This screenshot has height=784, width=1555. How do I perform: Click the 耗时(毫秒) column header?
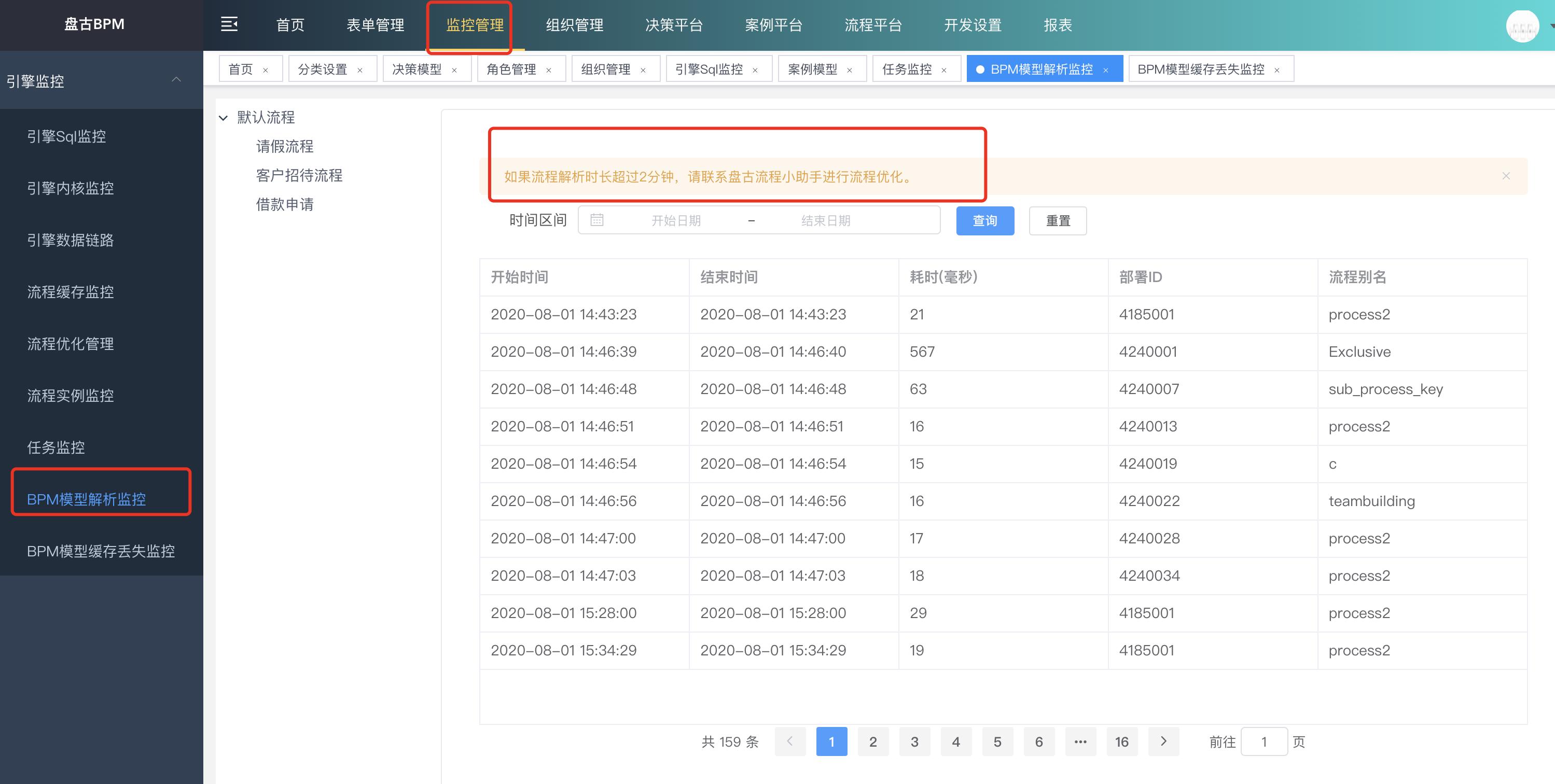pos(1003,277)
